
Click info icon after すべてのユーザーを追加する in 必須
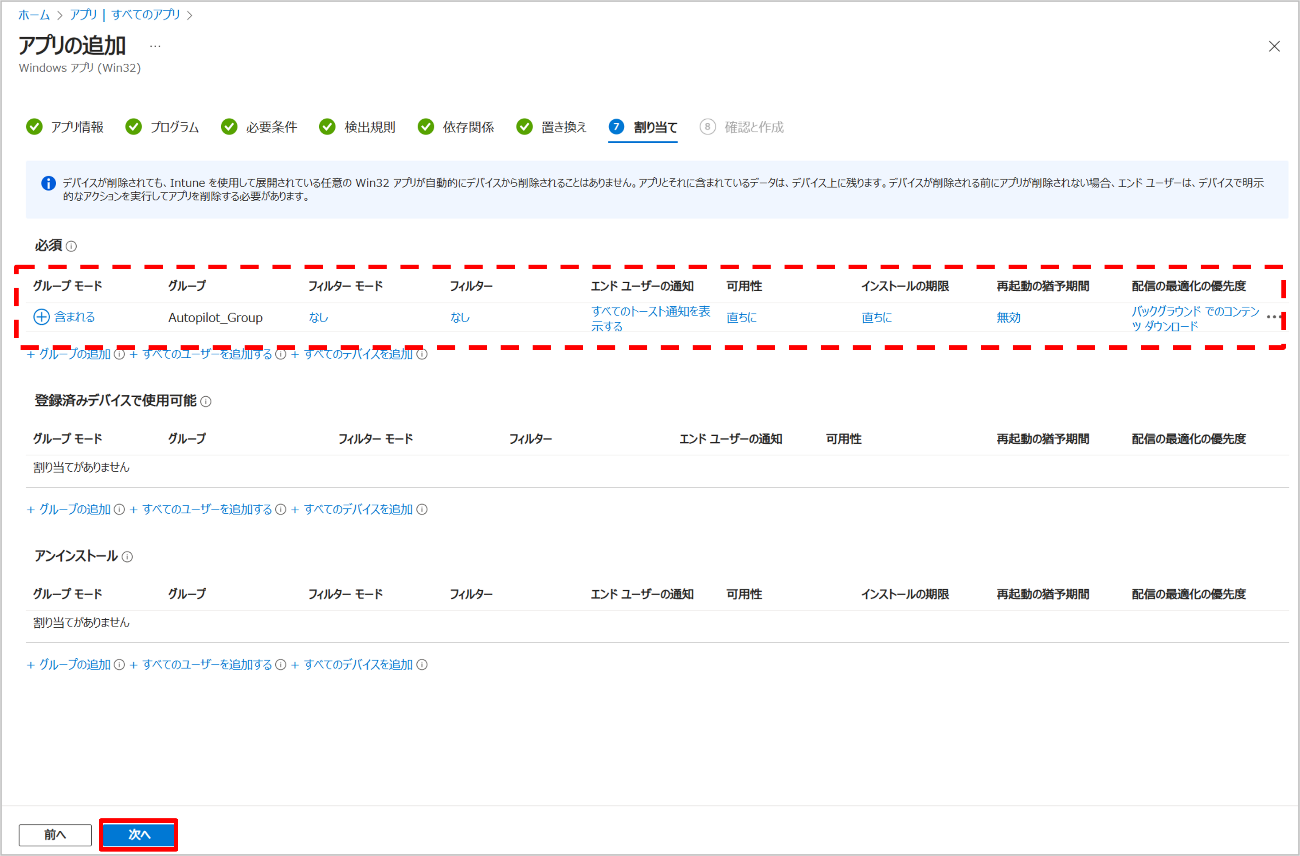coord(281,354)
